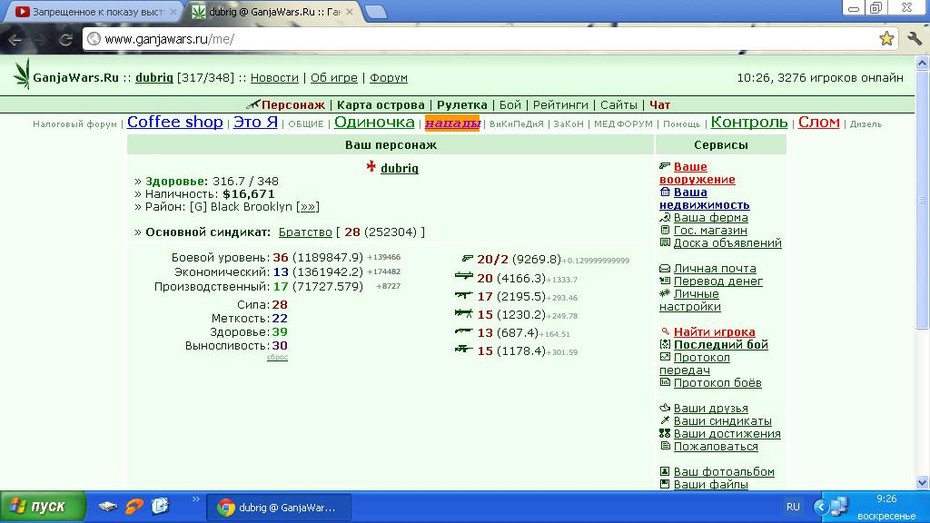Open the Слом link
930x523 pixels.
(819, 122)
